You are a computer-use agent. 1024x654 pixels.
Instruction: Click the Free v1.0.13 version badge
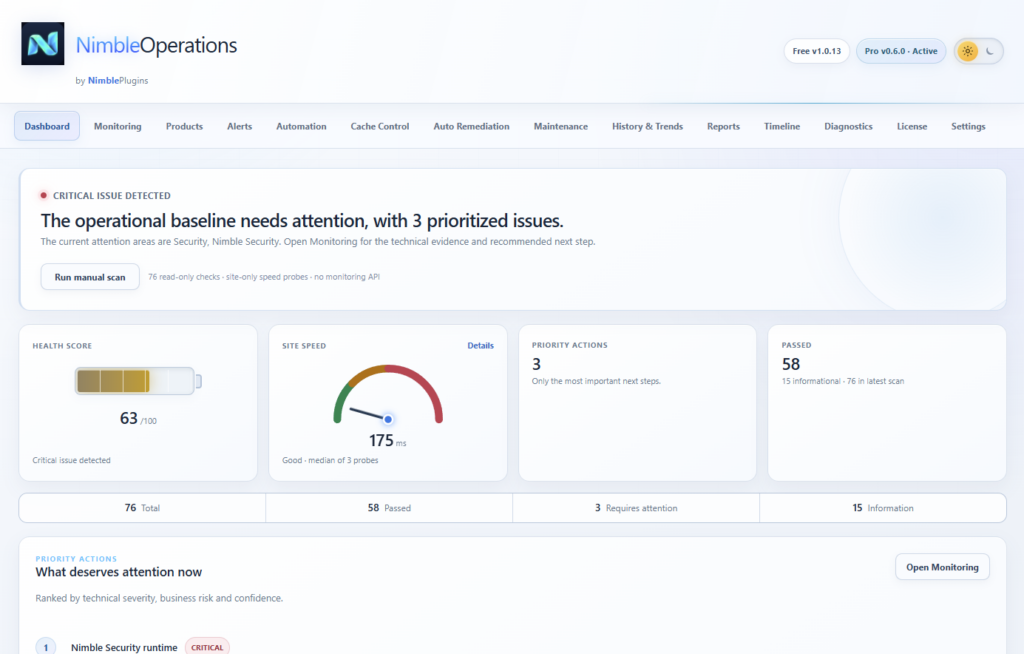click(x=817, y=51)
